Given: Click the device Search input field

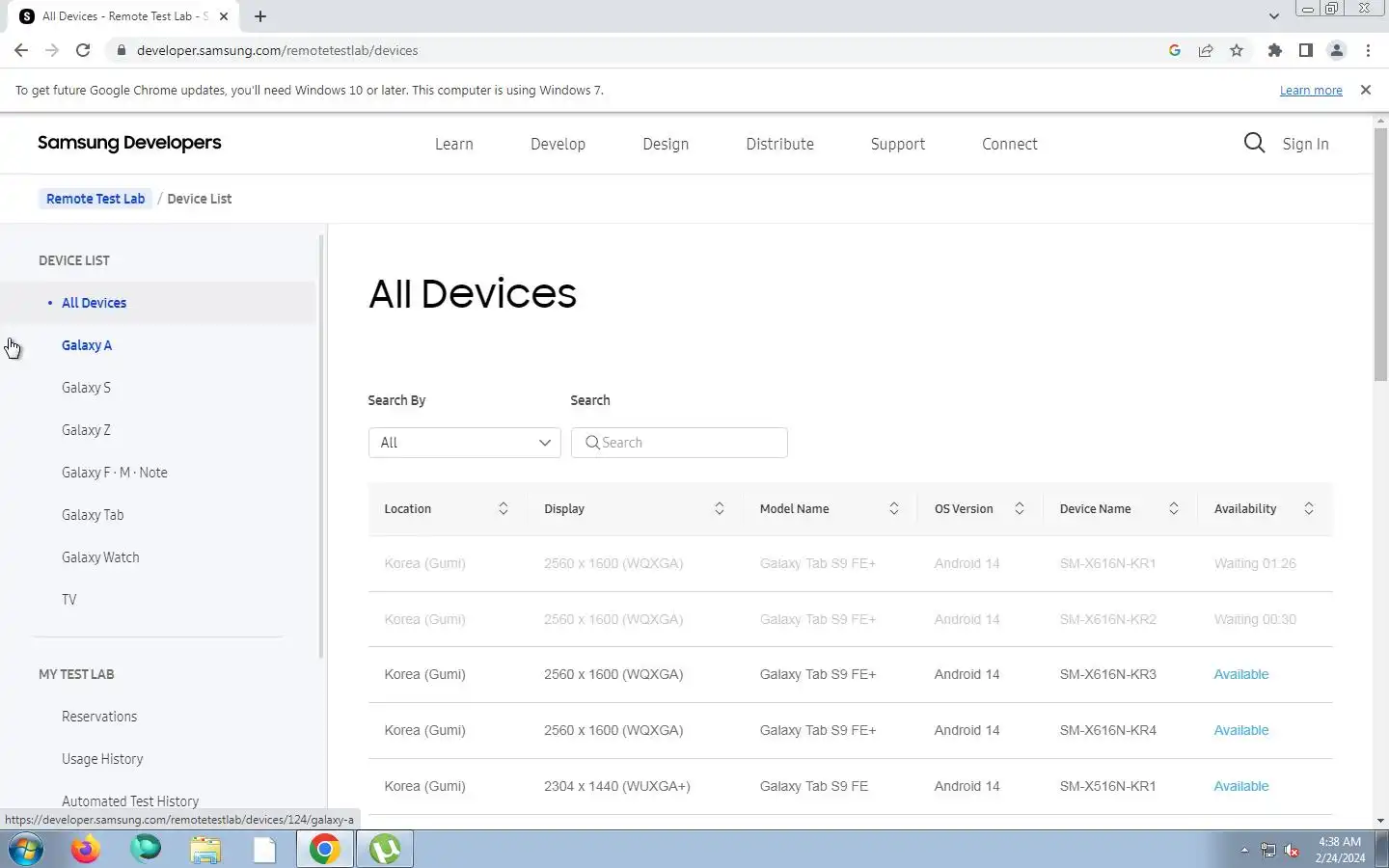Looking at the screenshot, I should tap(679, 443).
